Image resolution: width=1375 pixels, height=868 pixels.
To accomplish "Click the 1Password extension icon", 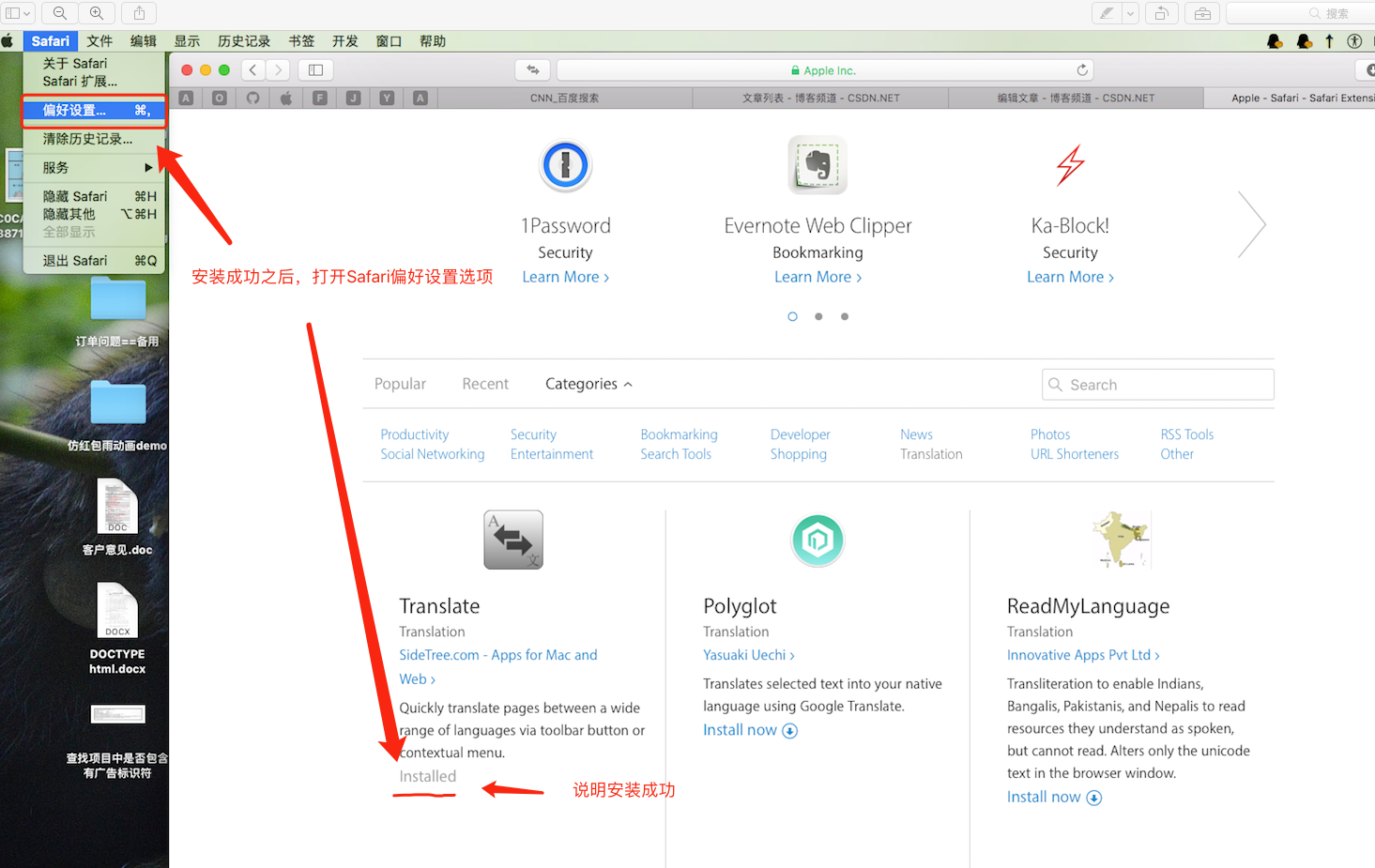I will click(x=565, y=165).
